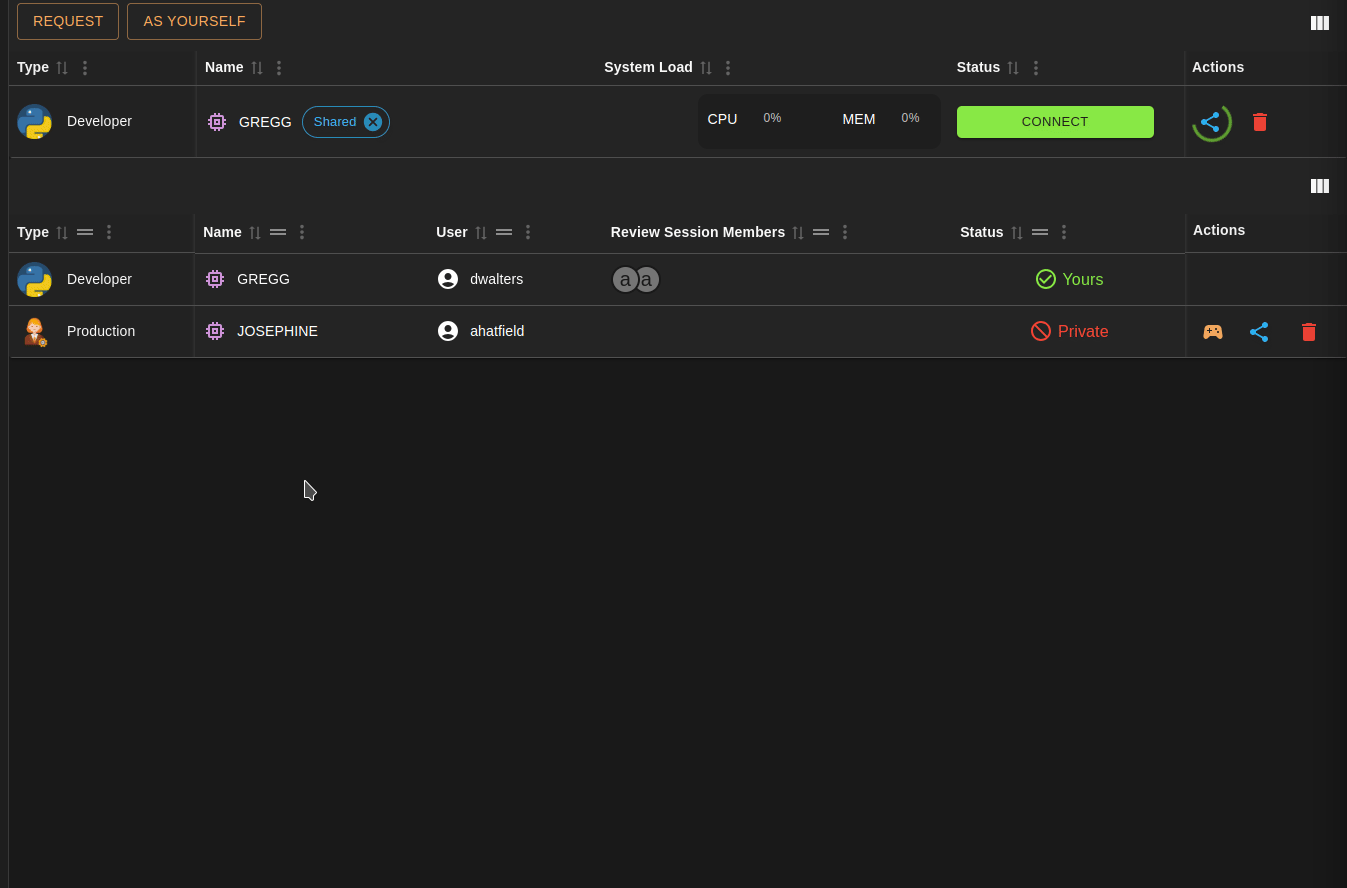Click Python icon in bottom table Developer row
The height and width of the screenshot is (888, 1347).
click(35, 280)
